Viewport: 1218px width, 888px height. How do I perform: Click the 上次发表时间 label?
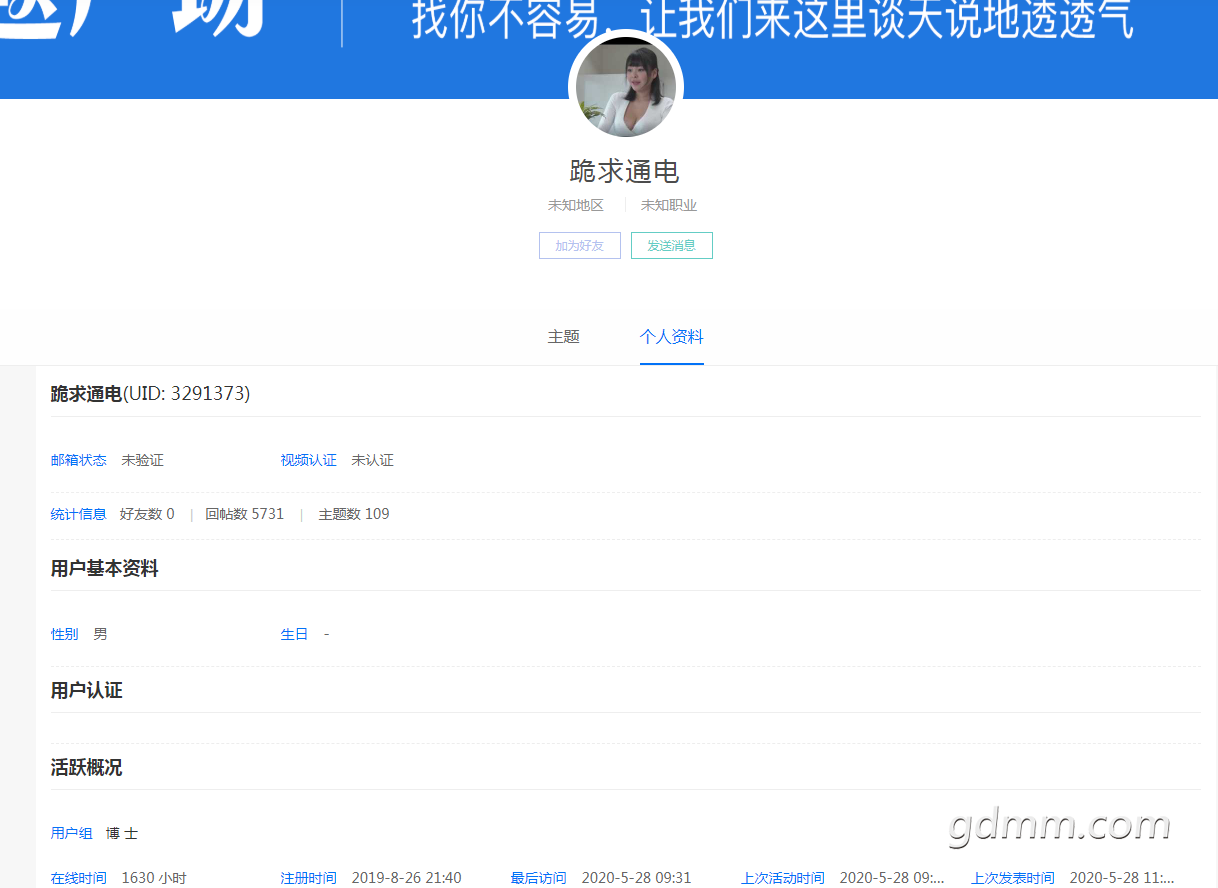(1013, 878)
